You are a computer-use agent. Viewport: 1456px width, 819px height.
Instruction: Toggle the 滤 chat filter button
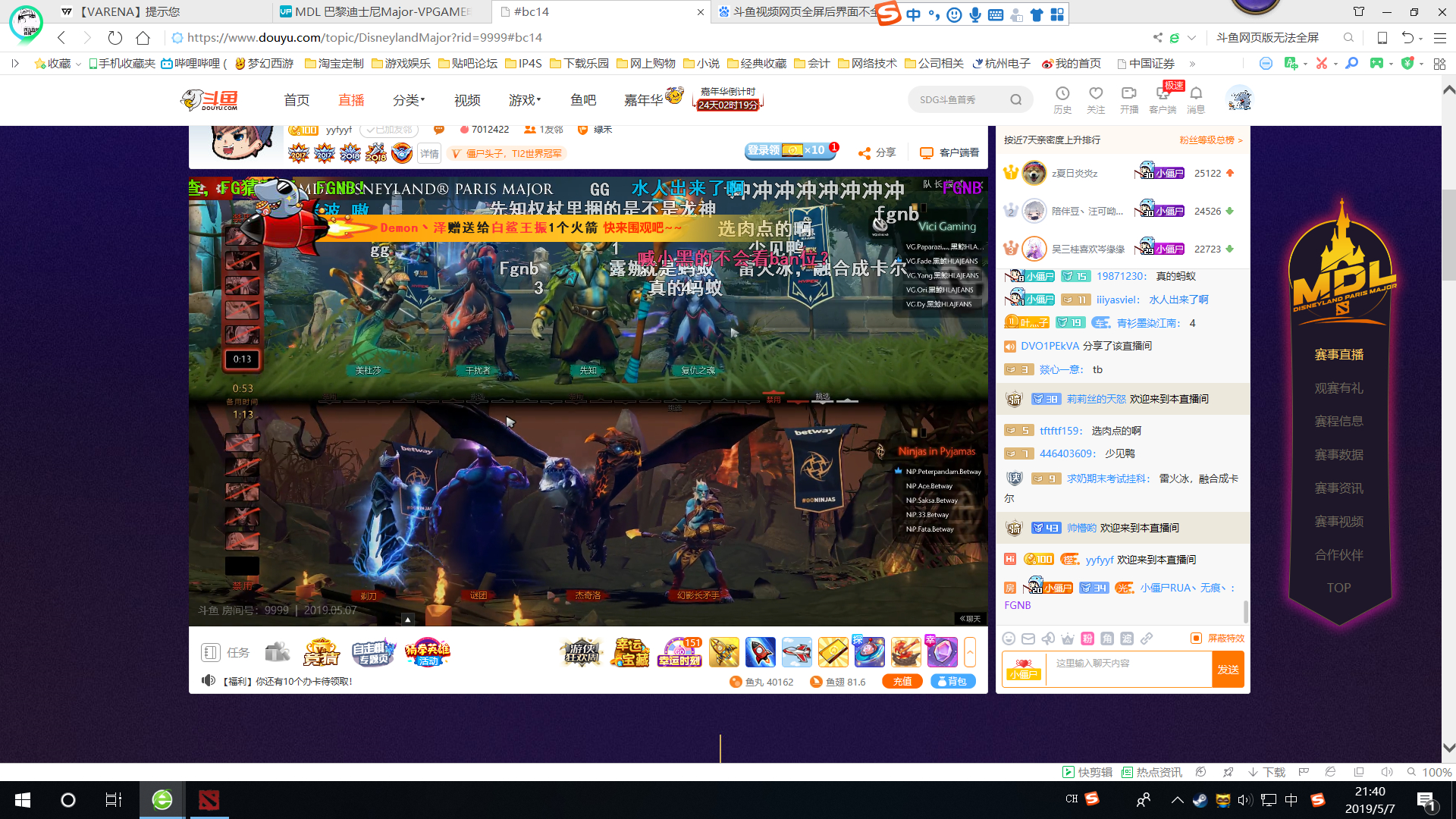[1127, 639]
